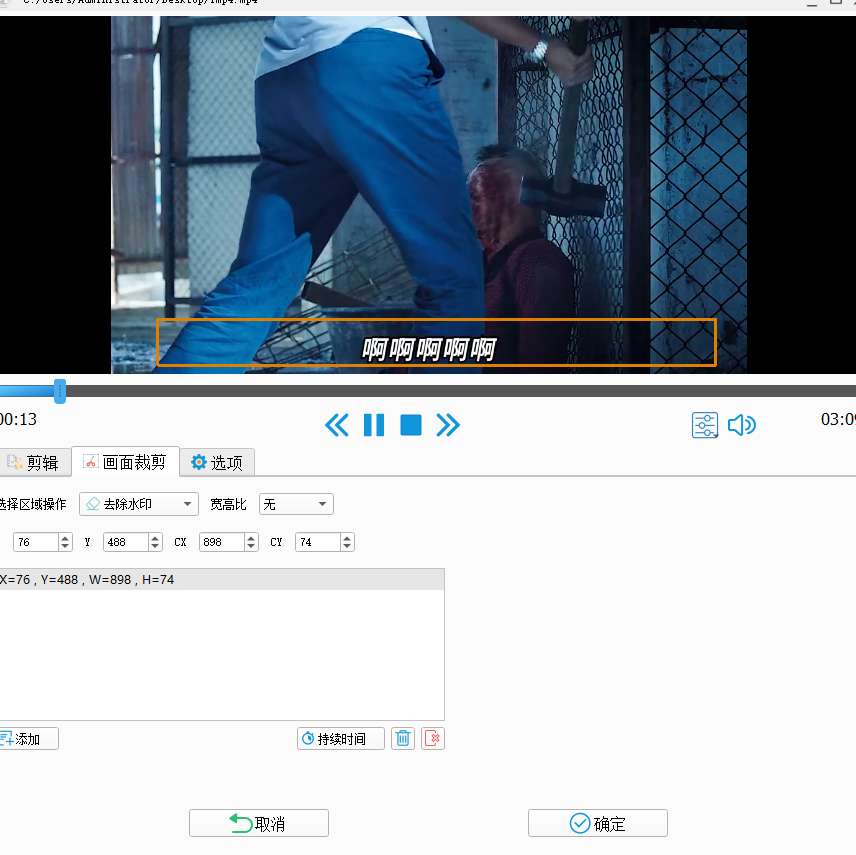This screenshot has width=856, height=855.
Task: Click the CX width input field
Action: 221,542
